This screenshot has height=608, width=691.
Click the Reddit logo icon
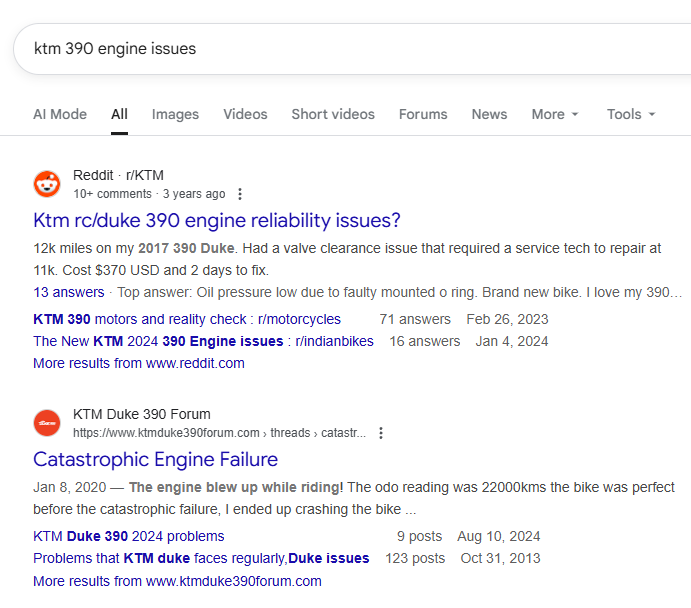47,184
